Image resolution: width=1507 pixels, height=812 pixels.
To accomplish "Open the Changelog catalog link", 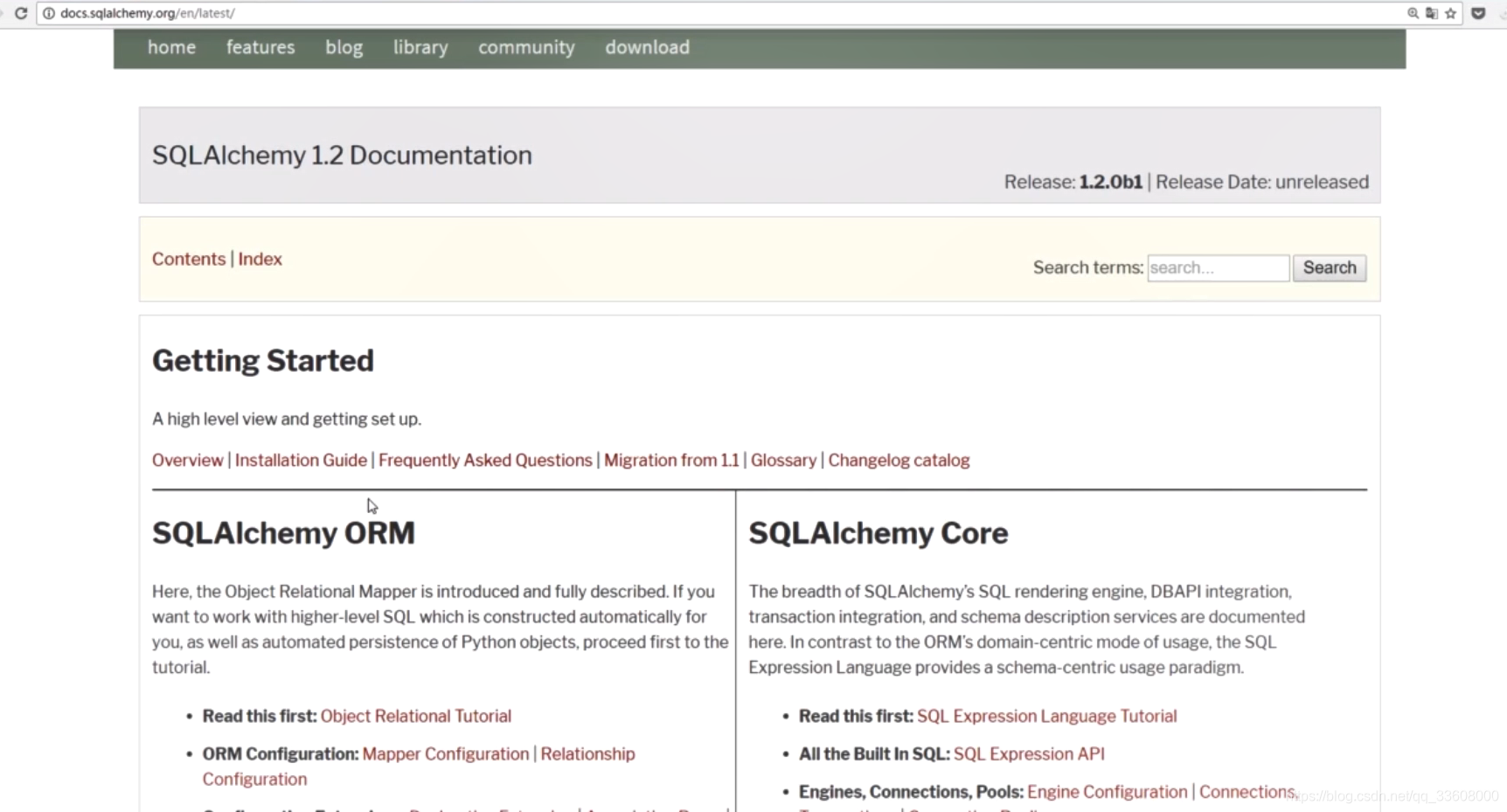I will (x=899, y=460).
